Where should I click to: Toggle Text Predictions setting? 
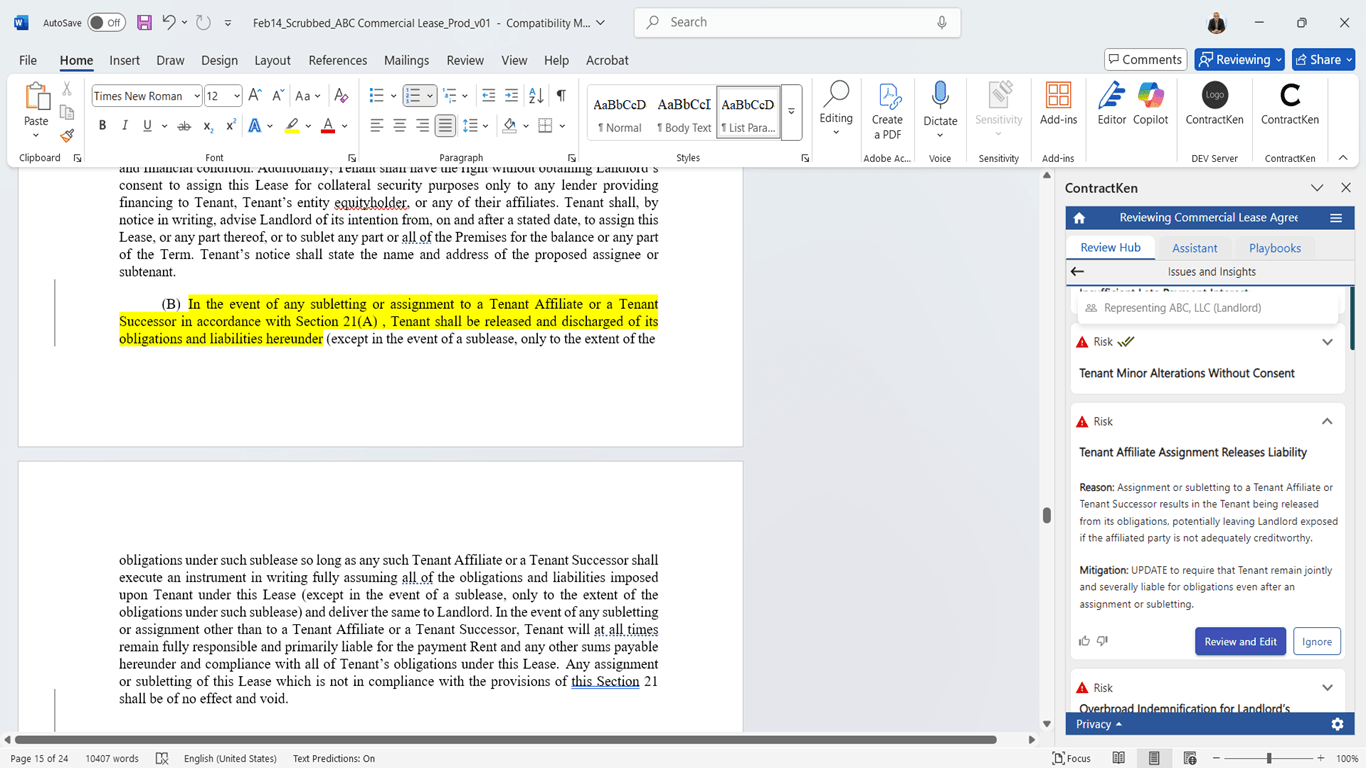pyautogui.click(x=334, y=758)
